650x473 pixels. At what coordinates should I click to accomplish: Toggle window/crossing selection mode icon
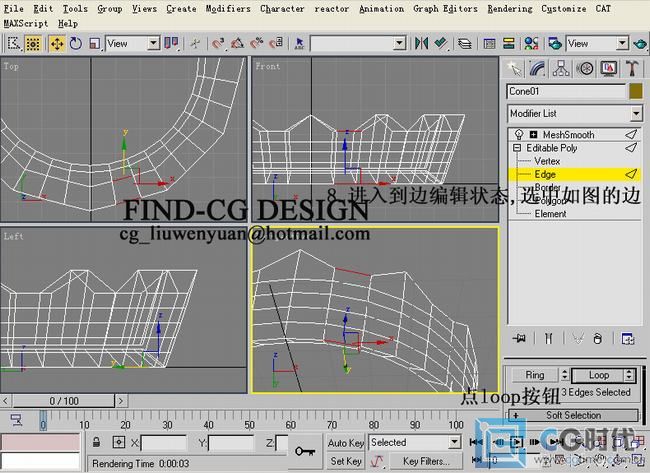tap(33, 43)
